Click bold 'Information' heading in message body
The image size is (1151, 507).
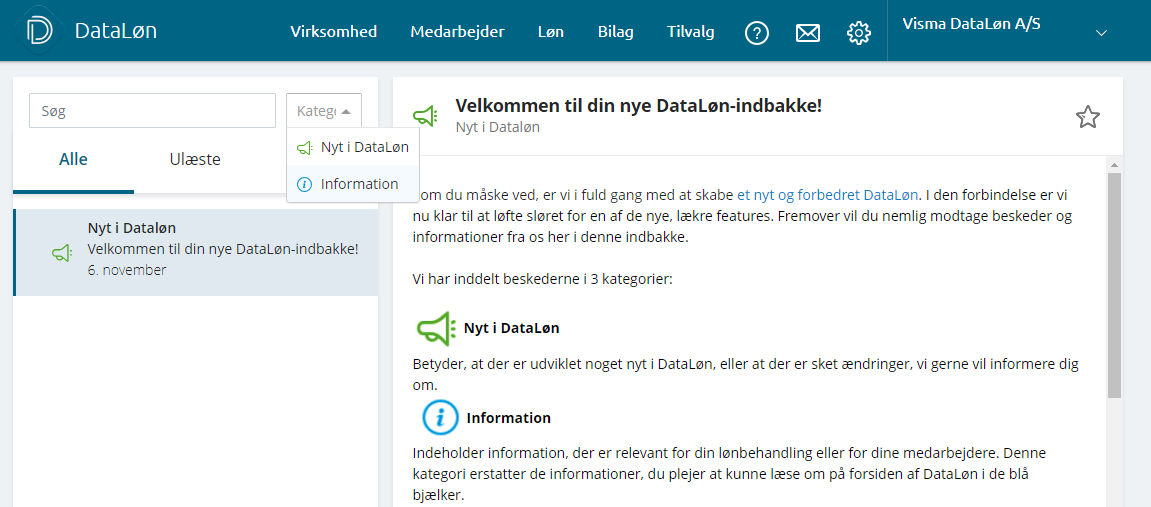(x=509, y=418)
